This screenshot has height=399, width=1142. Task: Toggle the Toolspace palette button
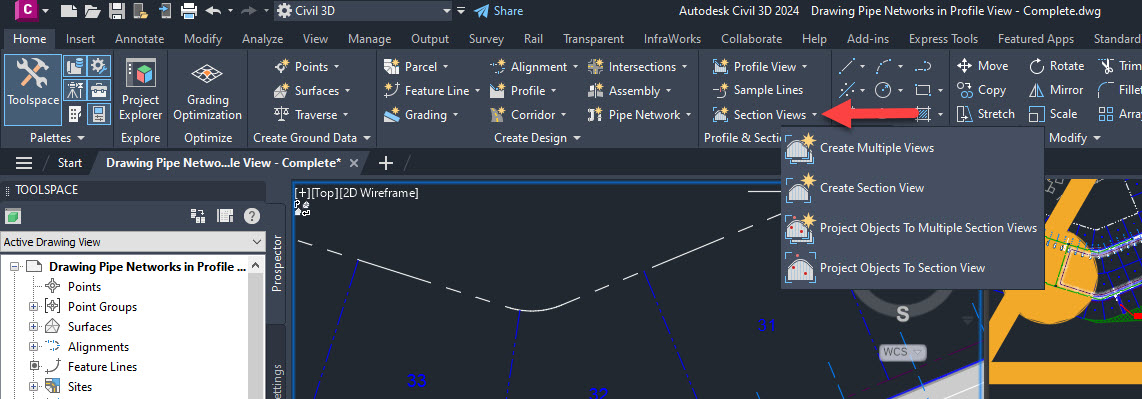(x=33, y=90)
